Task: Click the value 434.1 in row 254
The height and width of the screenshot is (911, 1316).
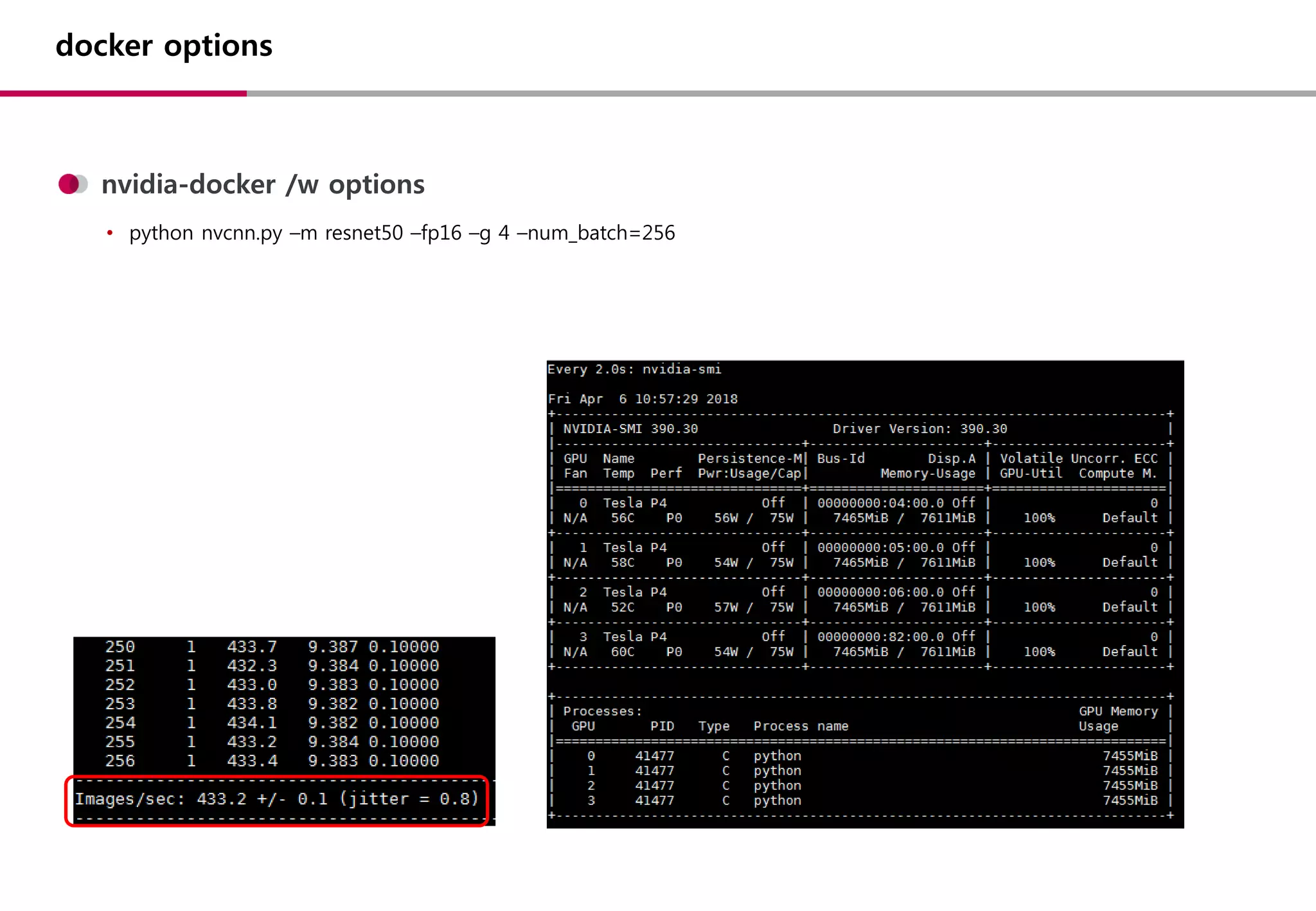Action: coord(252,723)
